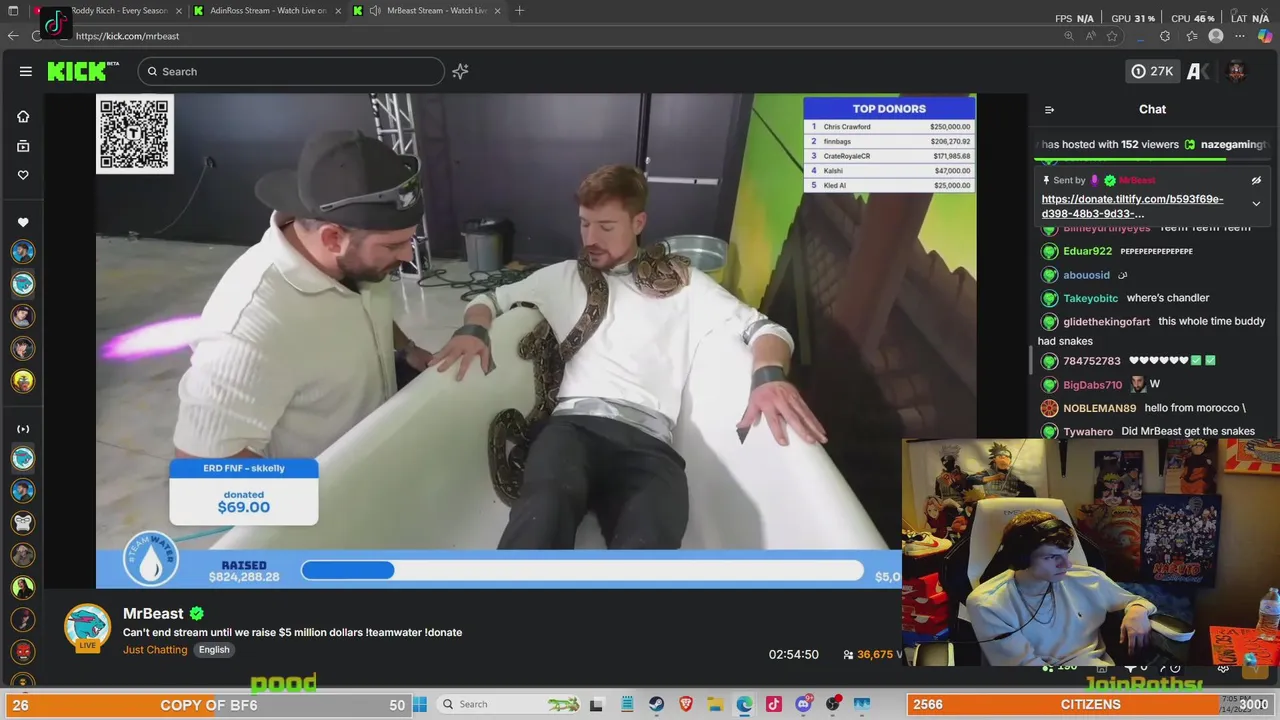Open Browse icon in Kick sidebar
The height and width of the screenshot is (720, 1280).
pos(23,146)
